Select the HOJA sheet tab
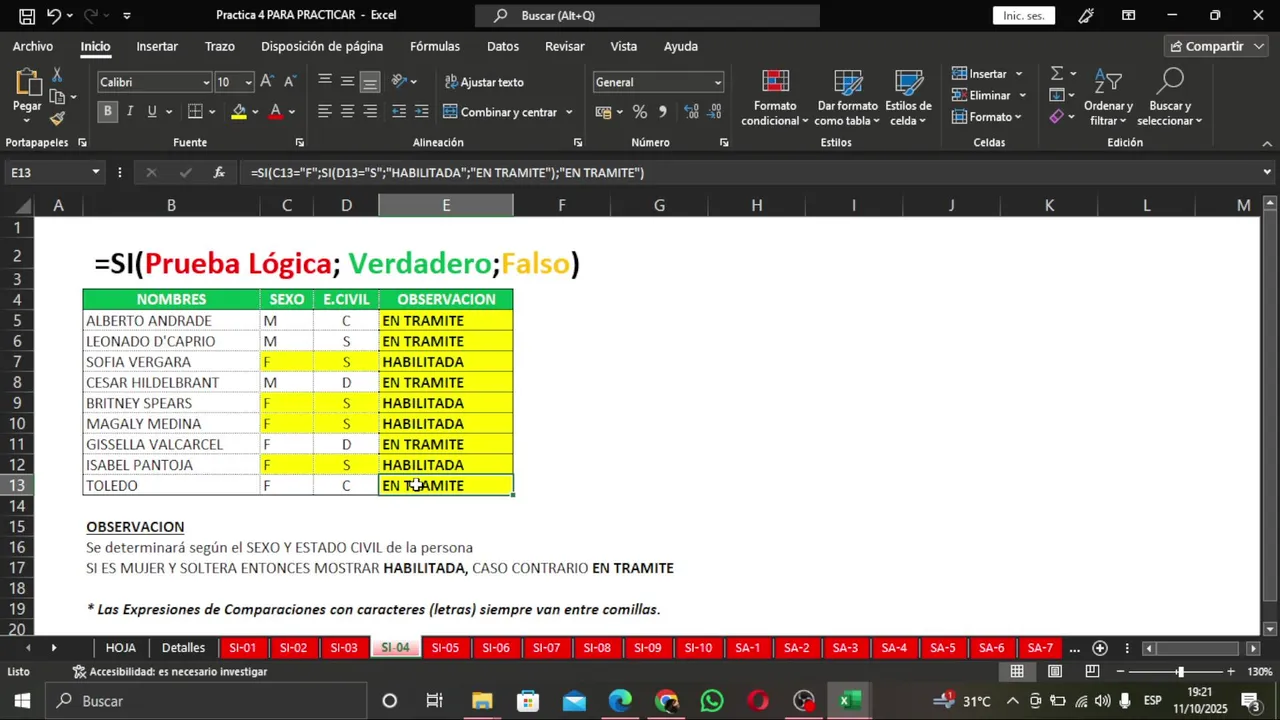Screen dimensions: 1280x720 pyautogui.click(x=121, y=648)
